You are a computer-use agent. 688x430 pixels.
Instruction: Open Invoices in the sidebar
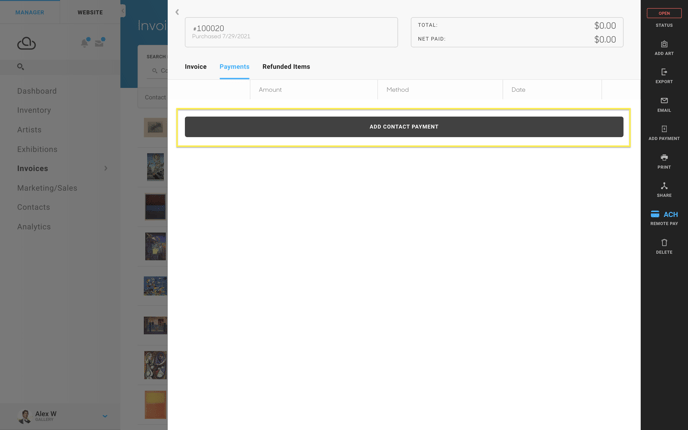point(32,168)
